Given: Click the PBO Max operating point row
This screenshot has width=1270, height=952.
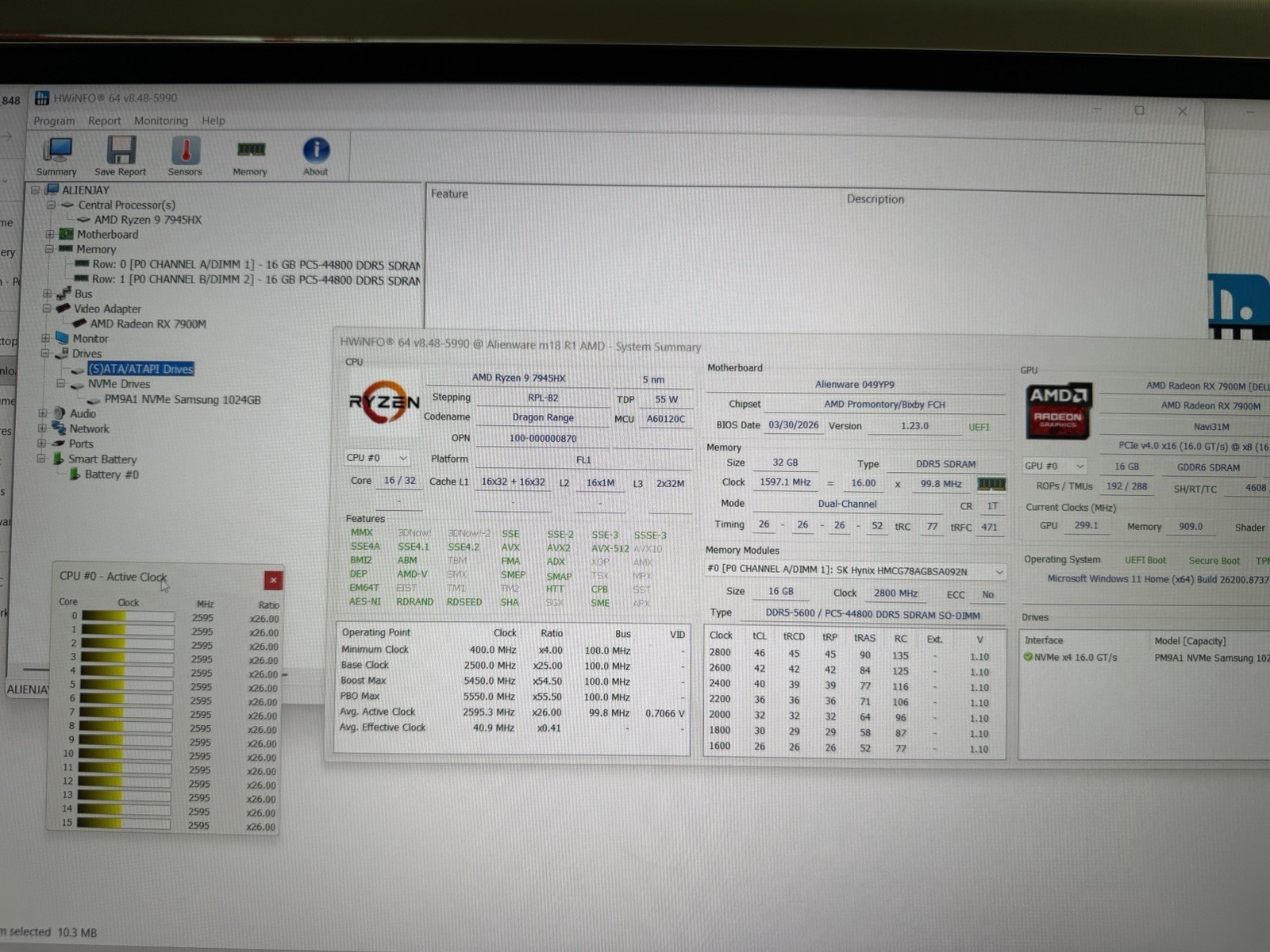Looking at the screenshot, I should [x=511, y=697].
